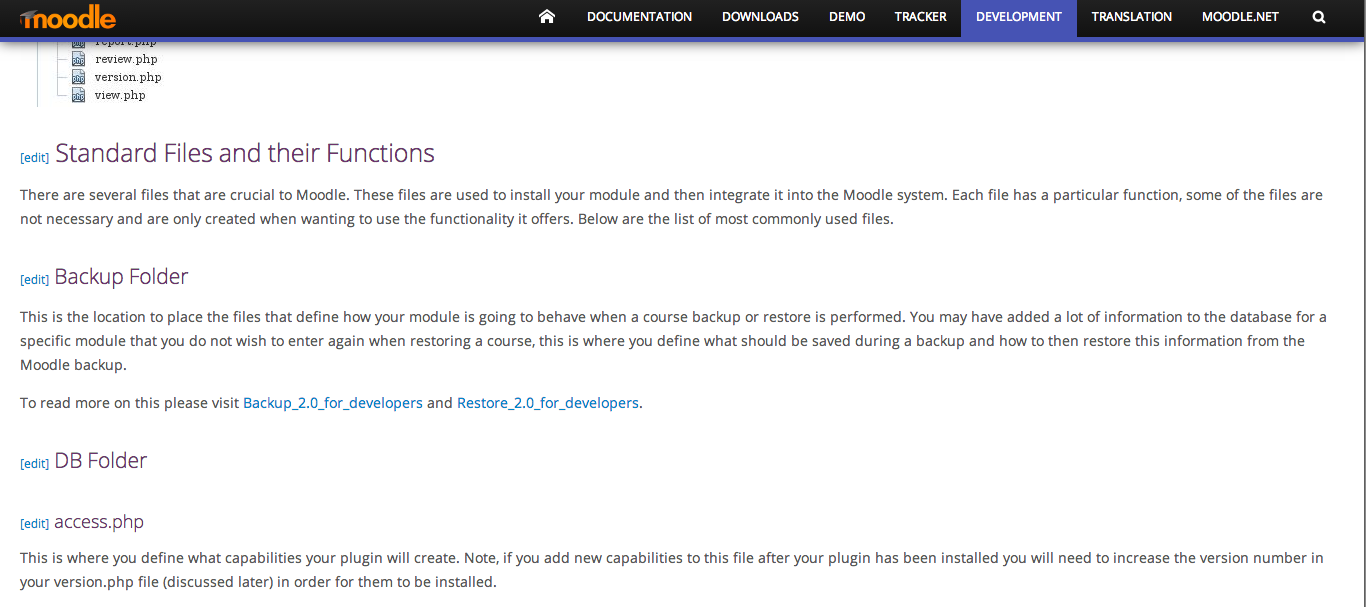The image size is (1366, 607).
Task: Go to the home icon
Action: (x=546, y=17)
